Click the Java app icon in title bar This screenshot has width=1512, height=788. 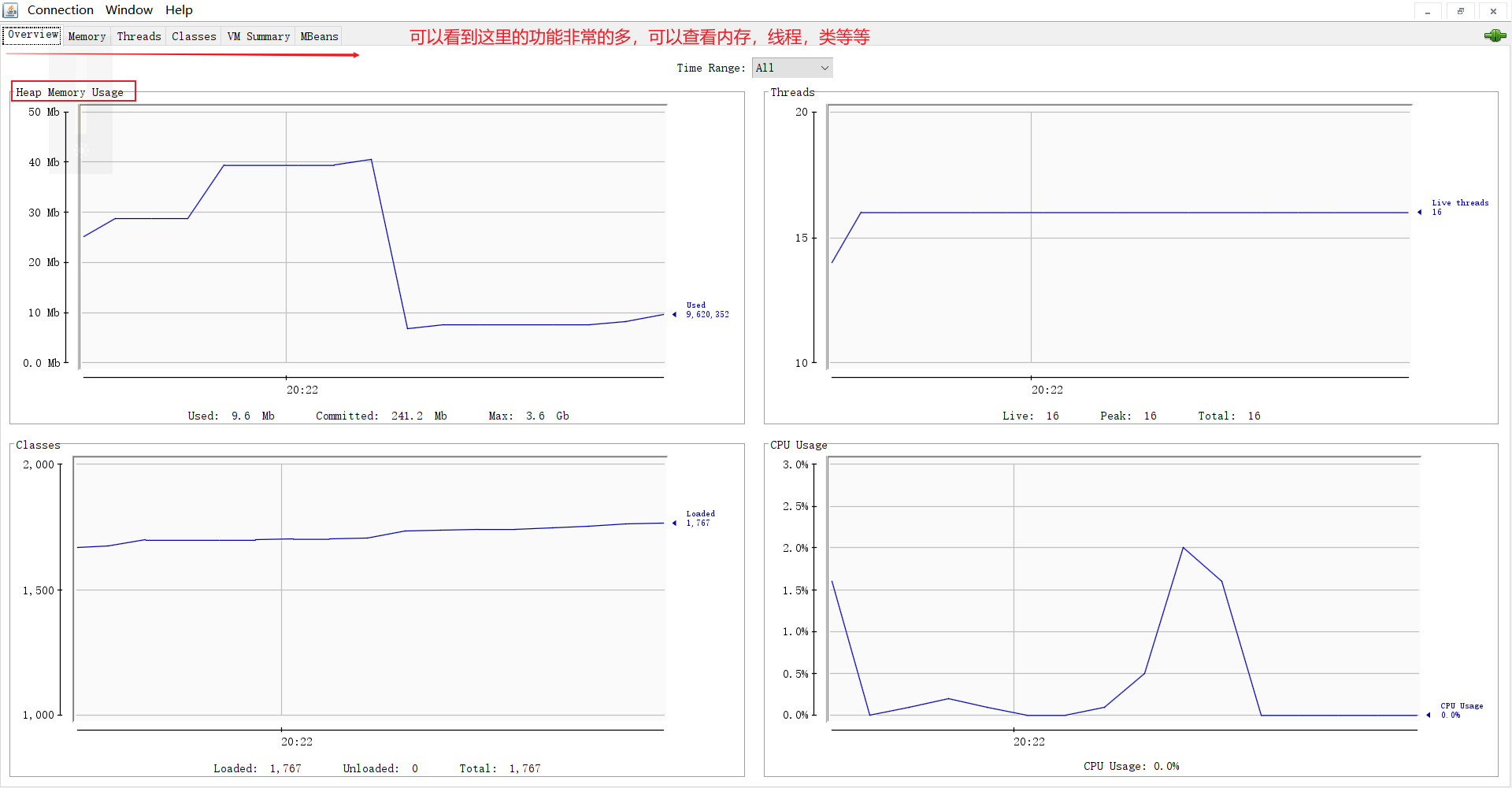(x=11, y=10)
